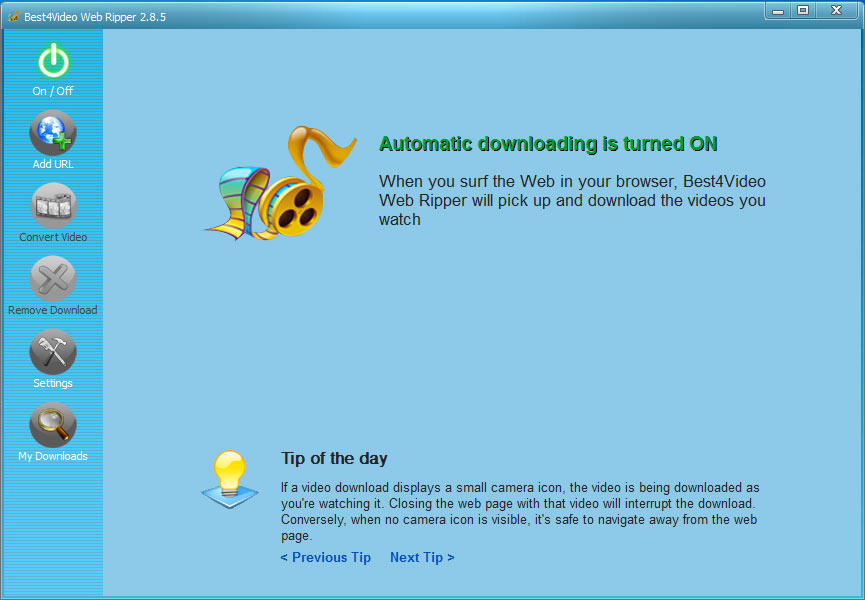Click the 'Tip of the day' heading
The width and height of the screenshot is (865, 600).
tap(334, 458)
